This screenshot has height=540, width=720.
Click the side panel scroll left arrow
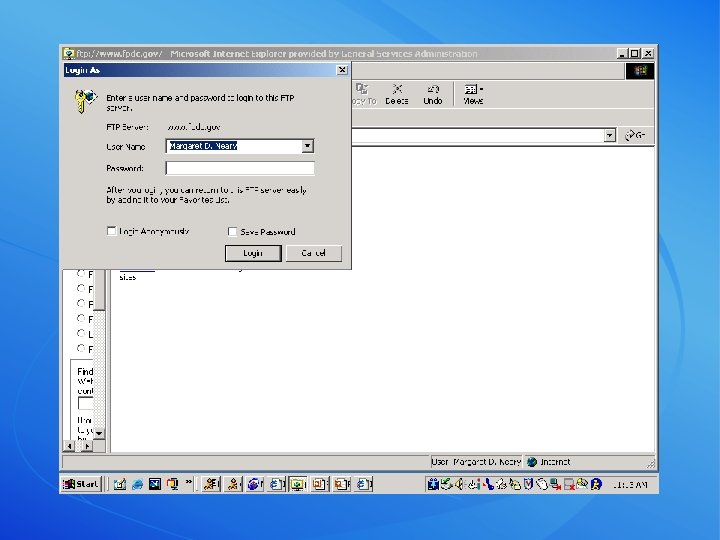point(69,445)
